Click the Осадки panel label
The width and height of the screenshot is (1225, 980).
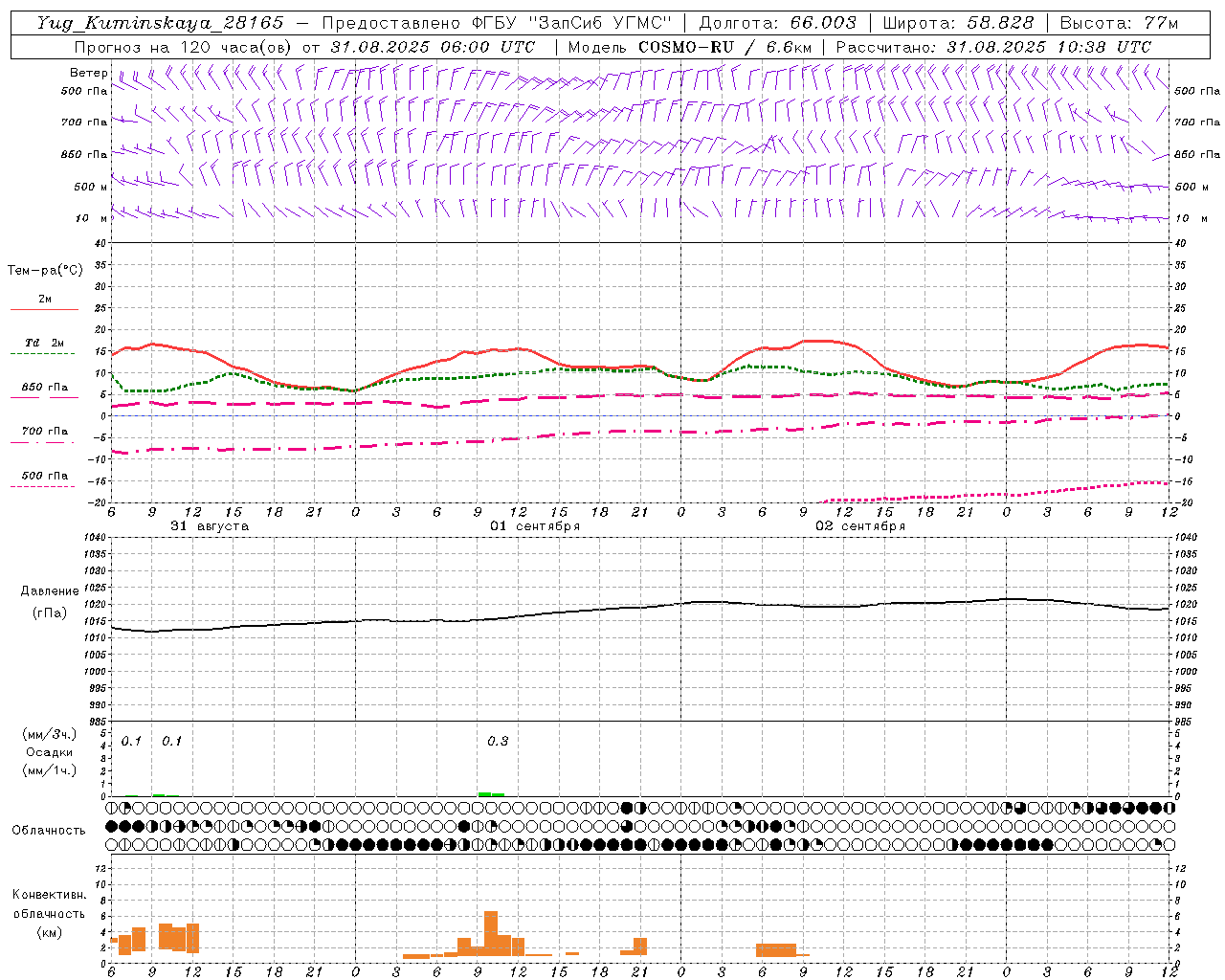[49, 752]
